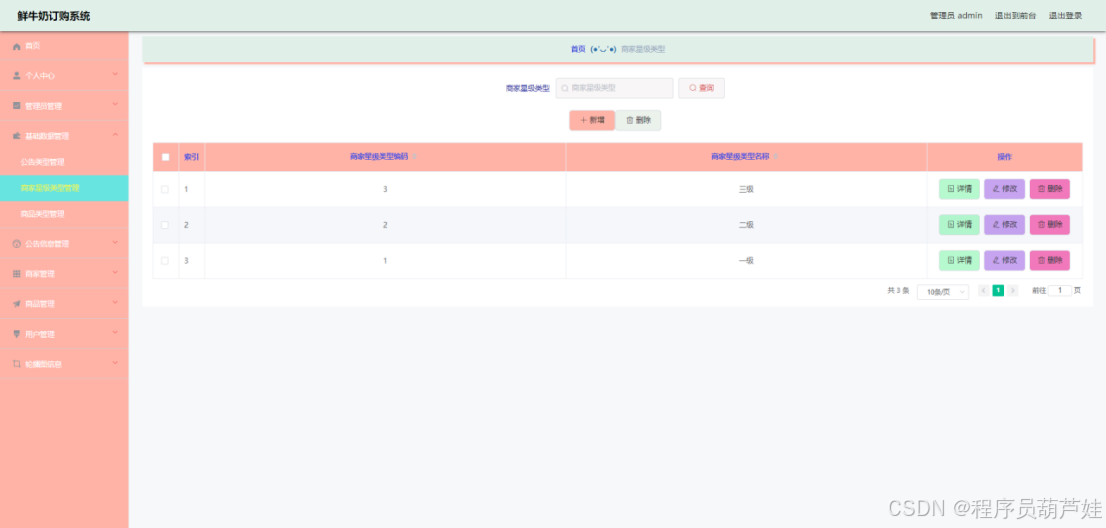
Task: Click 退出登录 in top bar
Action: pos(1065,16)
